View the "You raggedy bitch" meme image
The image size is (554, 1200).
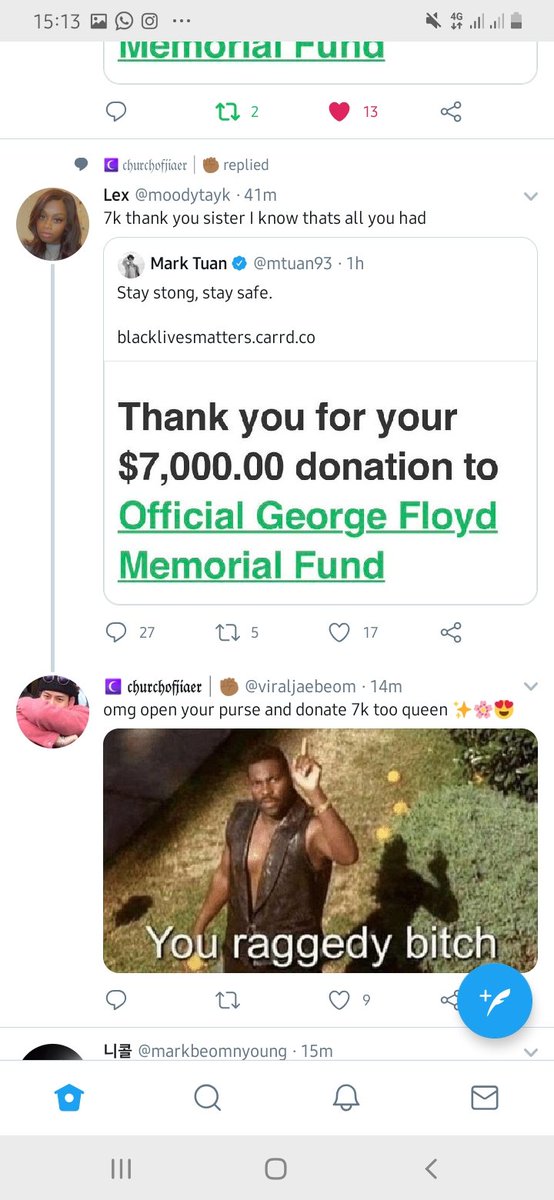click(320, 850)
